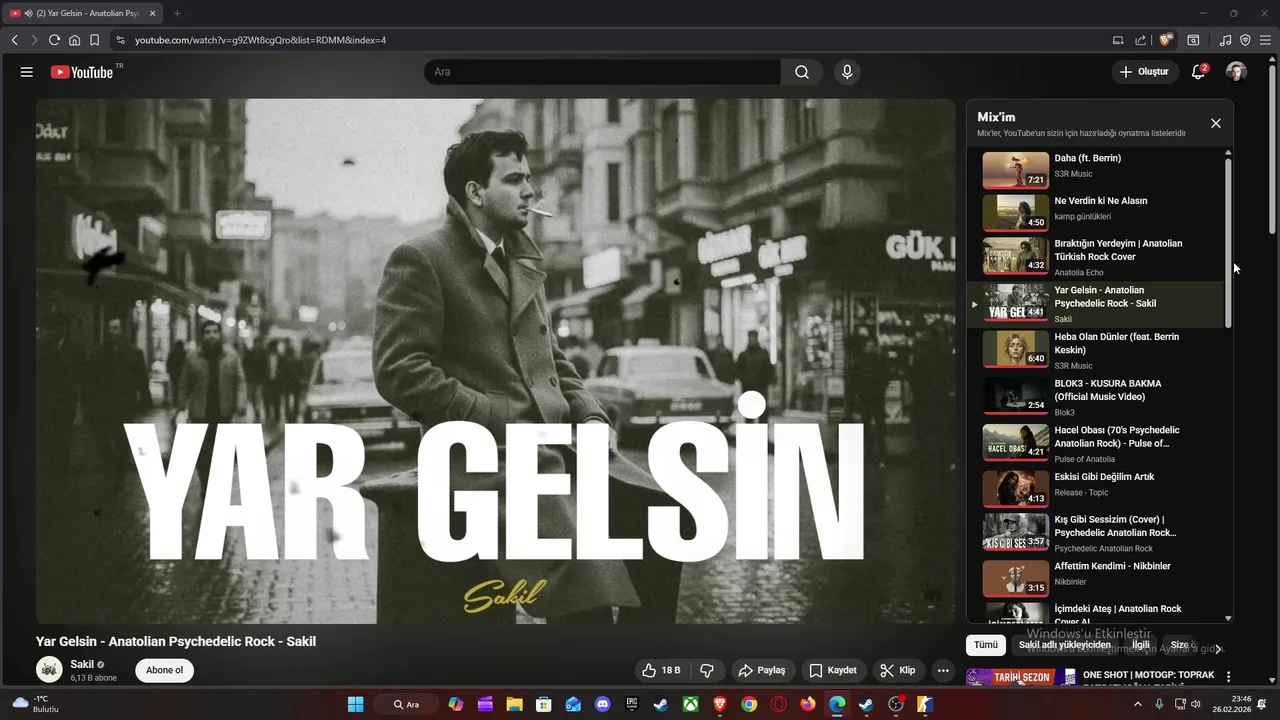Go back in the browser

tap(14, 40)
